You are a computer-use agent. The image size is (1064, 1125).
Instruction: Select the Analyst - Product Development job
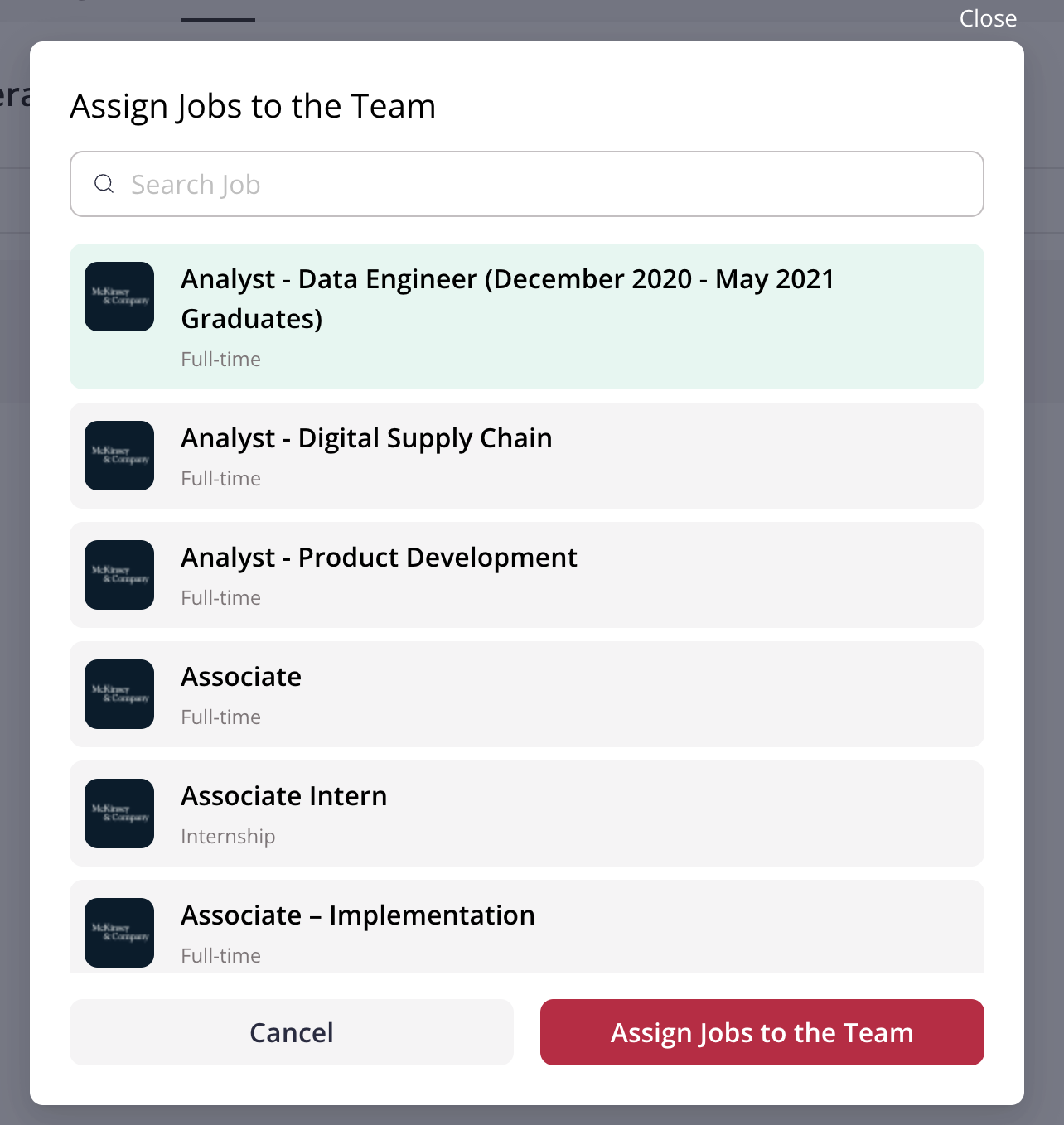527,575
